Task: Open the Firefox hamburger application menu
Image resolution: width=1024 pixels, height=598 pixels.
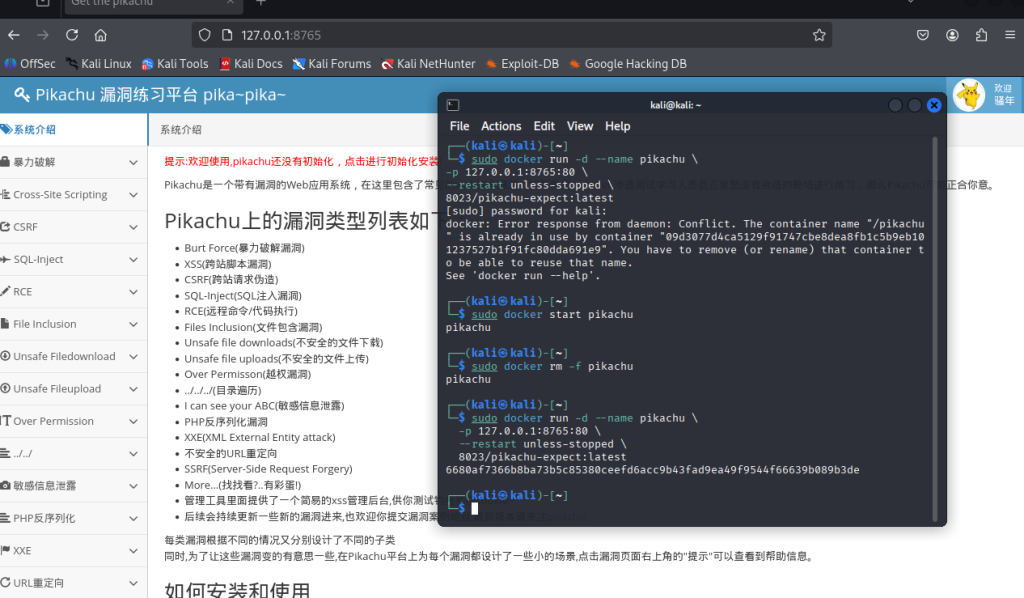Action: tap(1009, 35)
